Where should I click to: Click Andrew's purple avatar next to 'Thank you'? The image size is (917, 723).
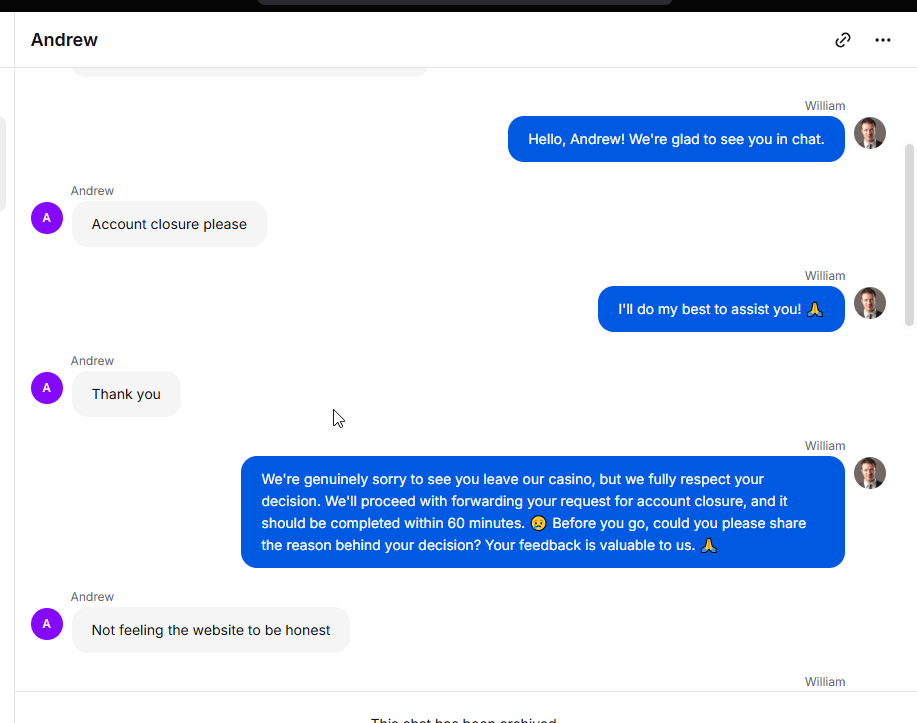point(47,388)
